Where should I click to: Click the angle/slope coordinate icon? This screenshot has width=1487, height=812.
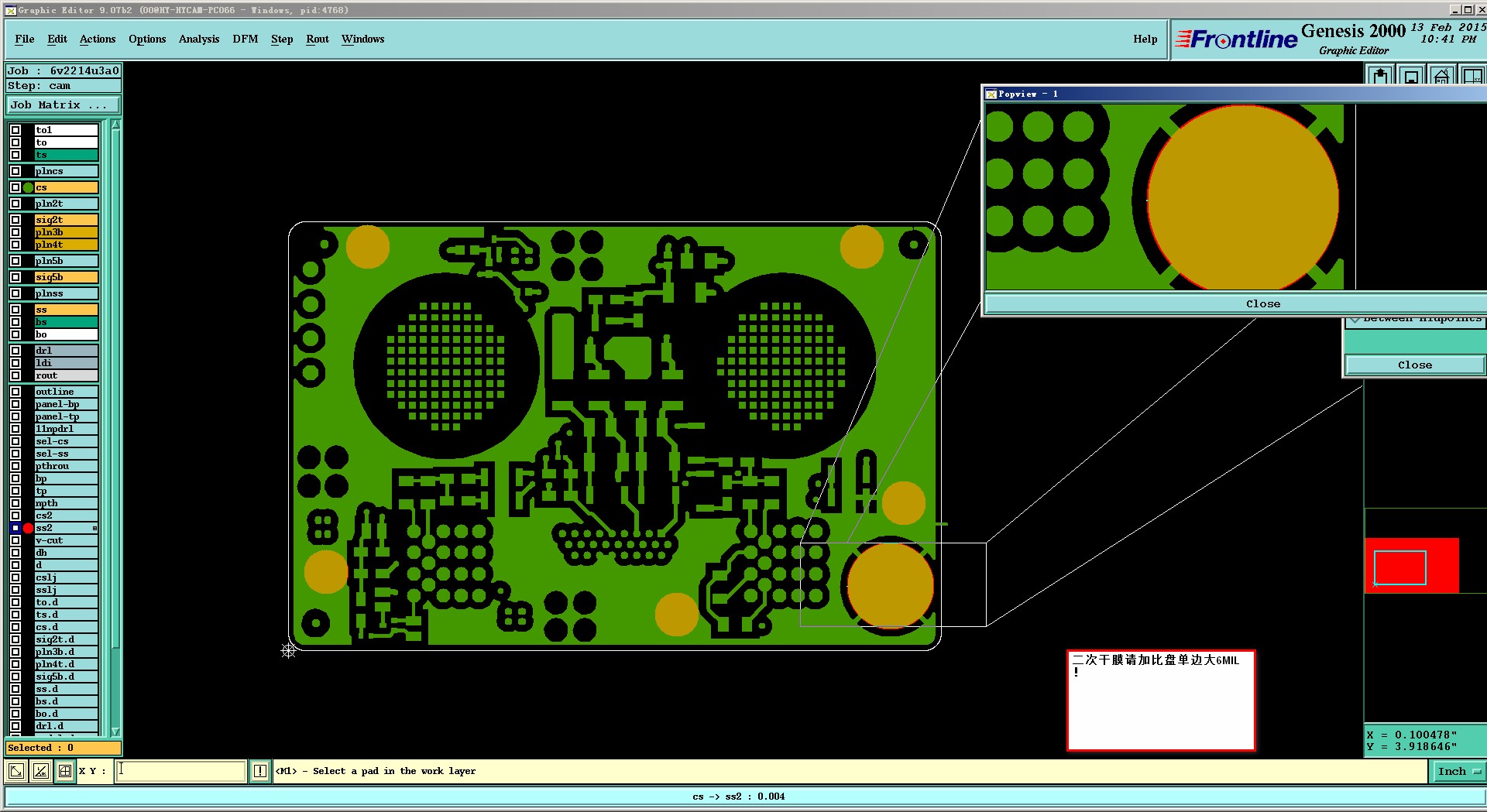click(41, 771)
